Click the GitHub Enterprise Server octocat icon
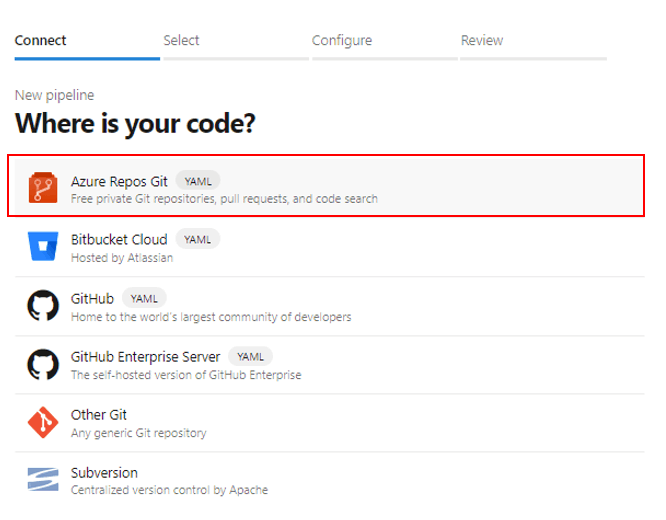 (43, 364)
